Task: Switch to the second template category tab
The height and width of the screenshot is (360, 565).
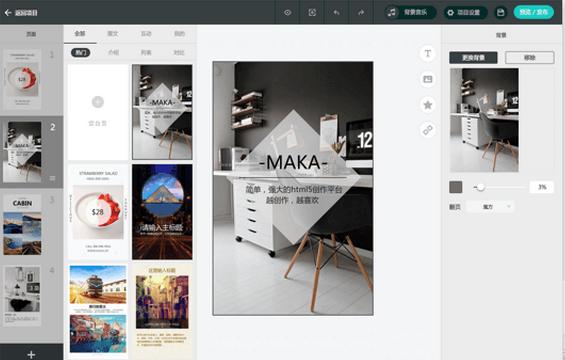Action: pyautogui.click(x=113, y=34)
